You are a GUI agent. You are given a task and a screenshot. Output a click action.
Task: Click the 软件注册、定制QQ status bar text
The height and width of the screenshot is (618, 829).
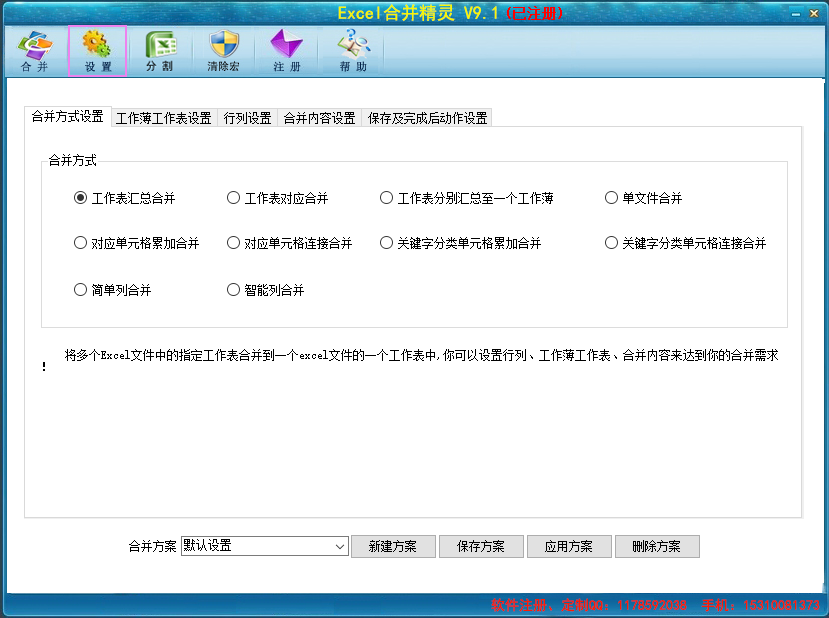(x=589, y=605)
